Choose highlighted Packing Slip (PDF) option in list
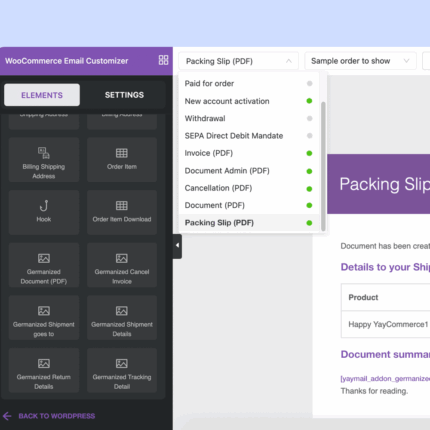 pos(248,223)
